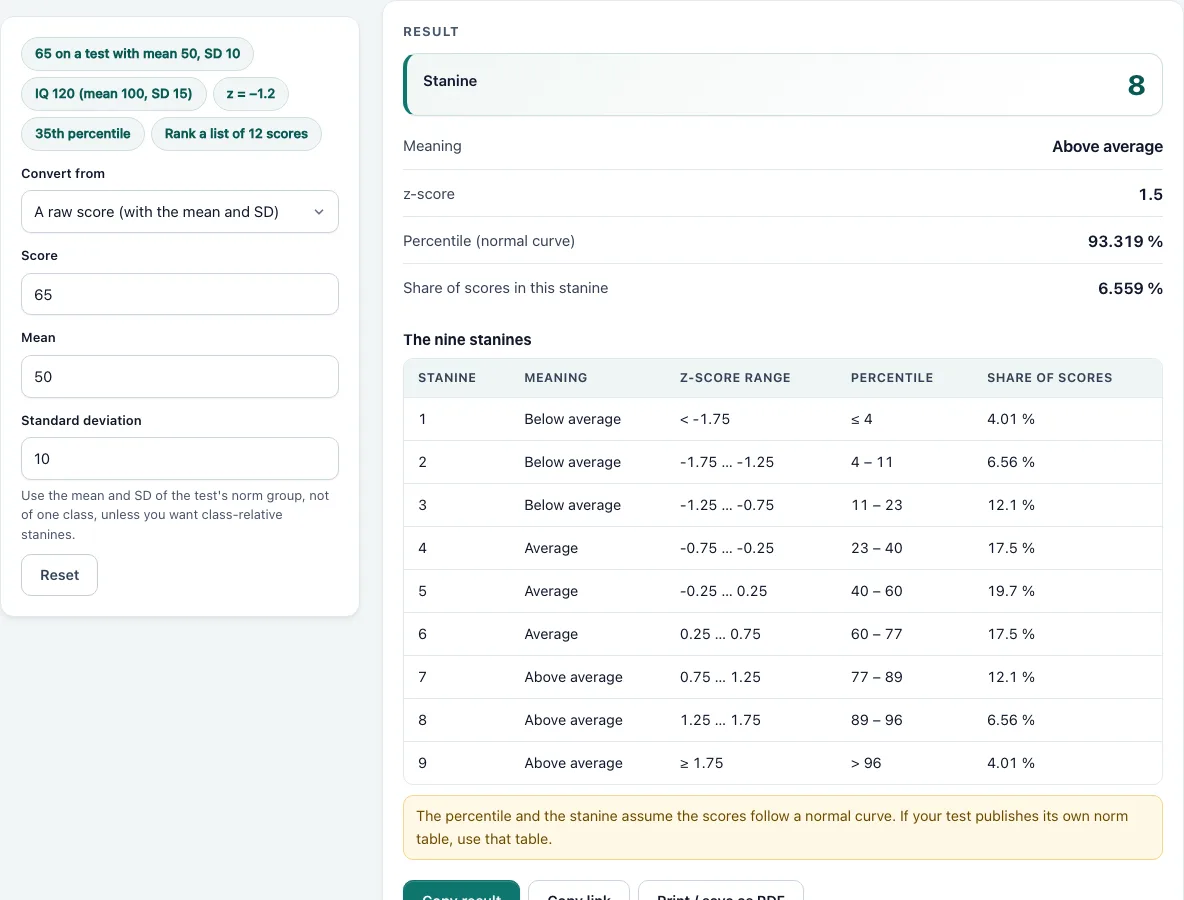The height and width of the screenshot is (900, 1184).
Task: Click the hint text about norm group mean and SD
Action: (175, 515)
